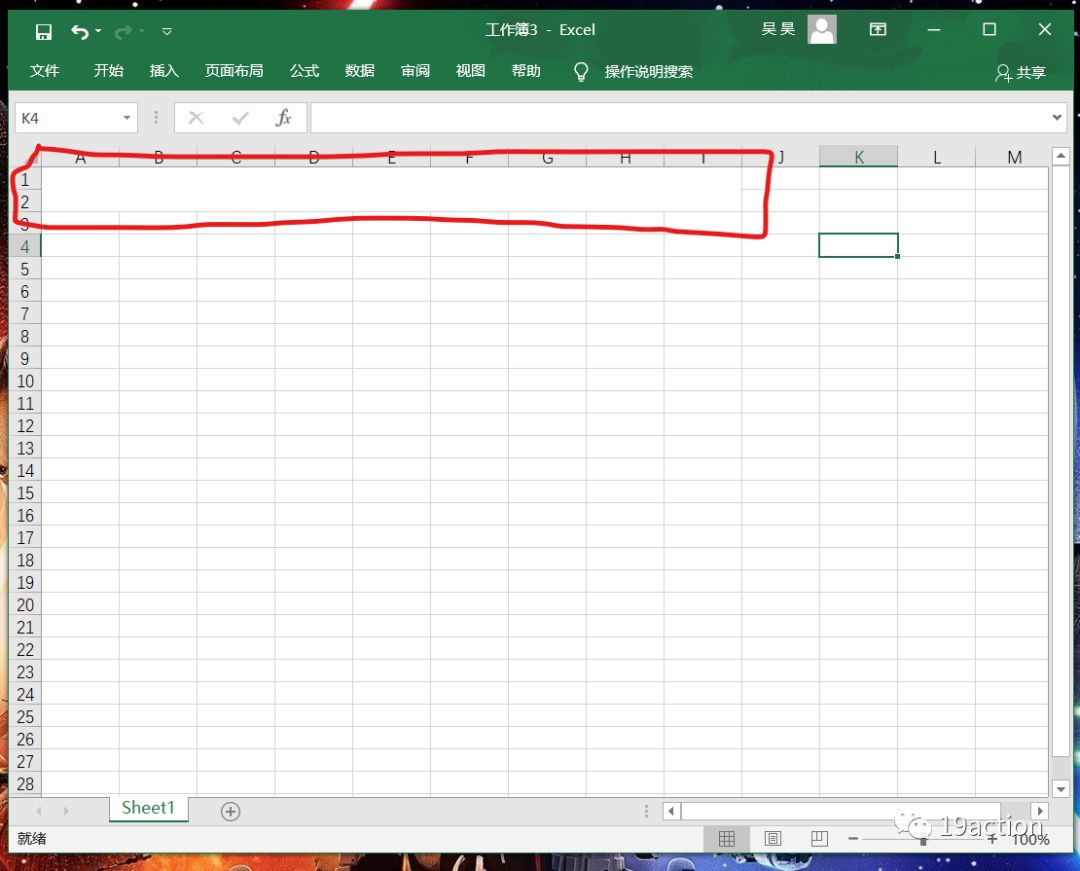Open the 数据 tab

click(x=360, y=71)
